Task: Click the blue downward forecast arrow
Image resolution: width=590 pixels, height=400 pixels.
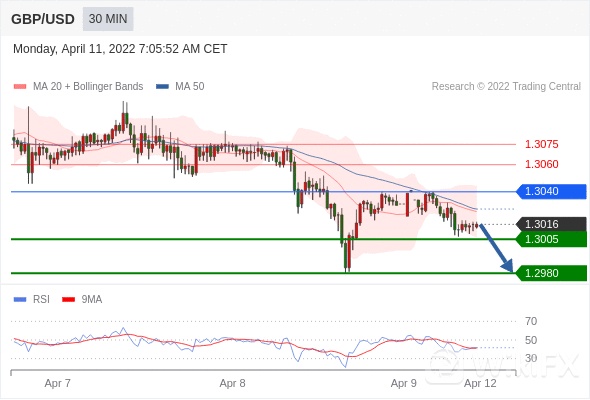Action: pyautogui.click(x=496, y=248)
